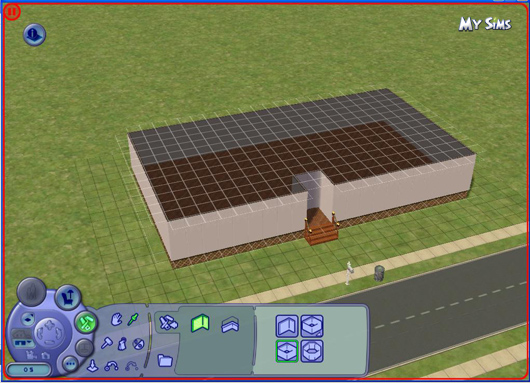Choose the sledgehammer demolish tool
Screen dimensions: 530x383
(106, 343)
